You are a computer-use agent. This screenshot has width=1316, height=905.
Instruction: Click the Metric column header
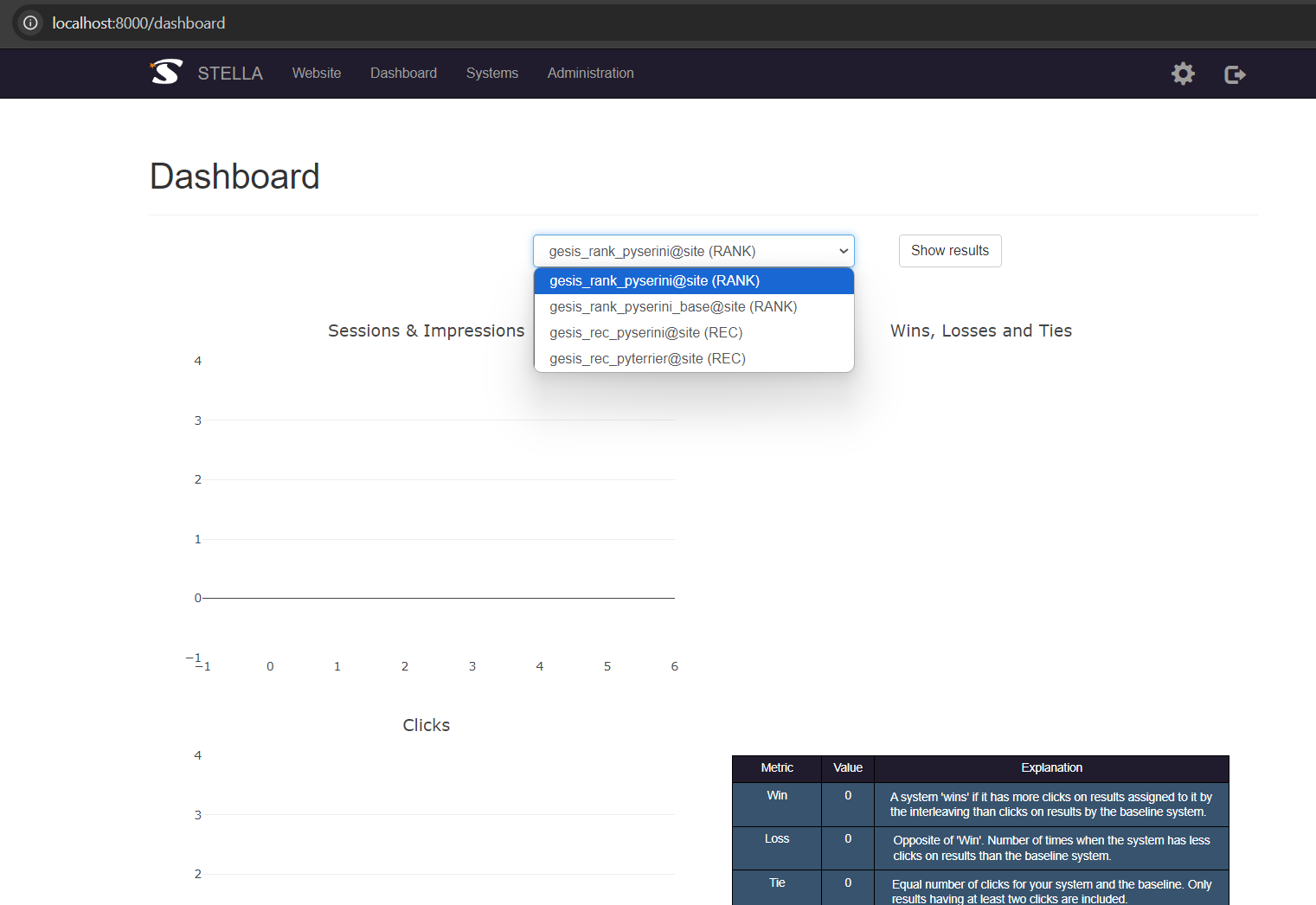[776, 768]
